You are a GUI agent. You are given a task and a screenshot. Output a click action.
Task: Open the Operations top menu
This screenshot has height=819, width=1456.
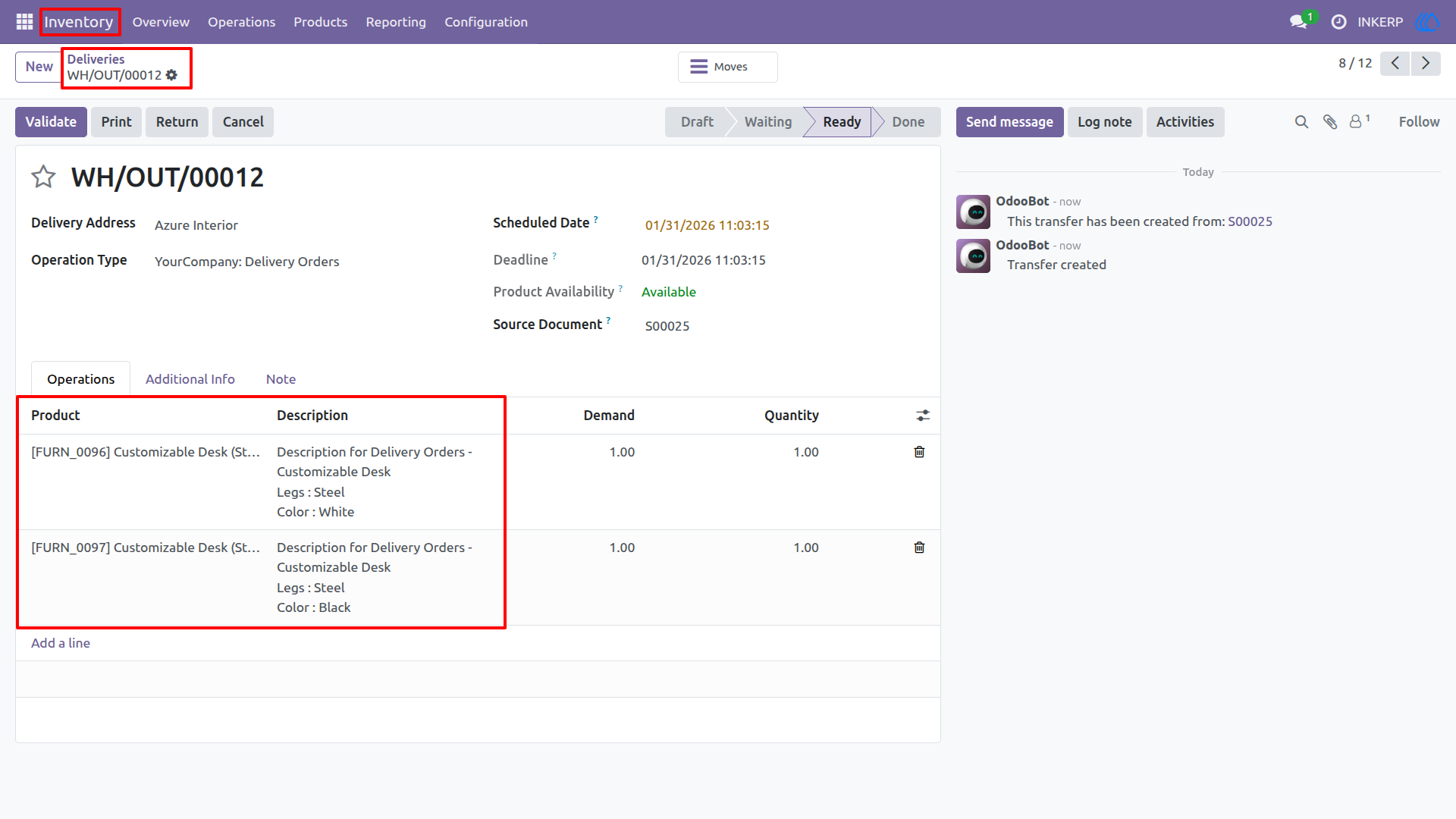point(241,22)
